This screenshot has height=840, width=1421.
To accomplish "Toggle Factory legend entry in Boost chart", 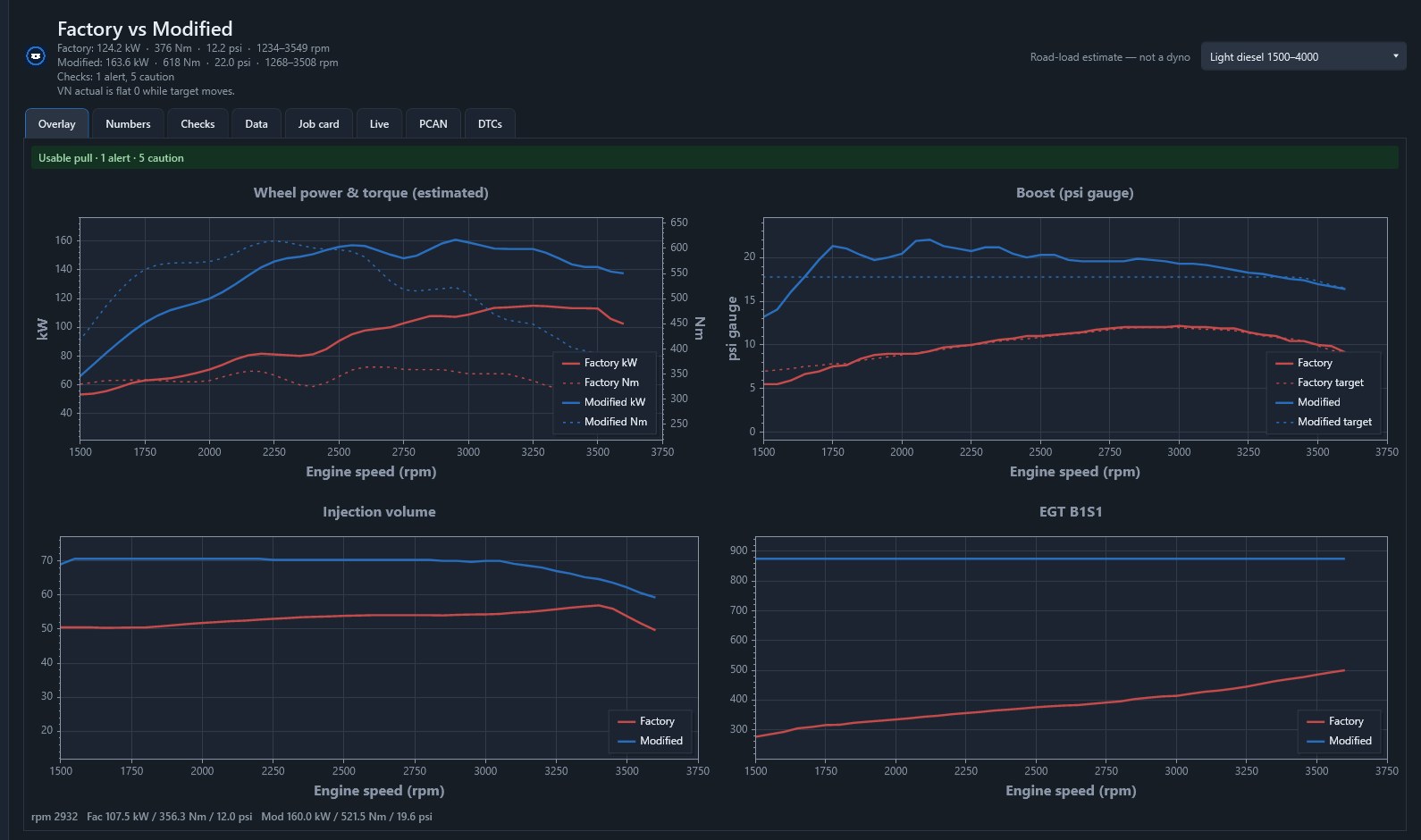I will pos(1303,363).
